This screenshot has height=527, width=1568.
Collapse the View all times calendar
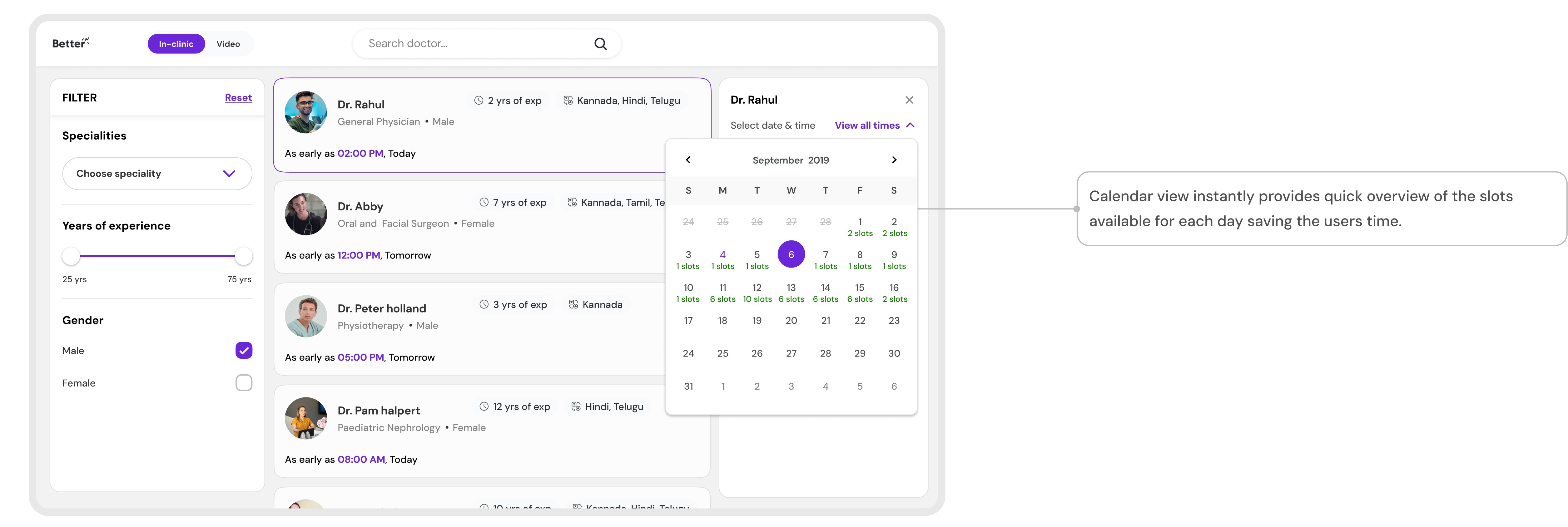tap(875, 126)
